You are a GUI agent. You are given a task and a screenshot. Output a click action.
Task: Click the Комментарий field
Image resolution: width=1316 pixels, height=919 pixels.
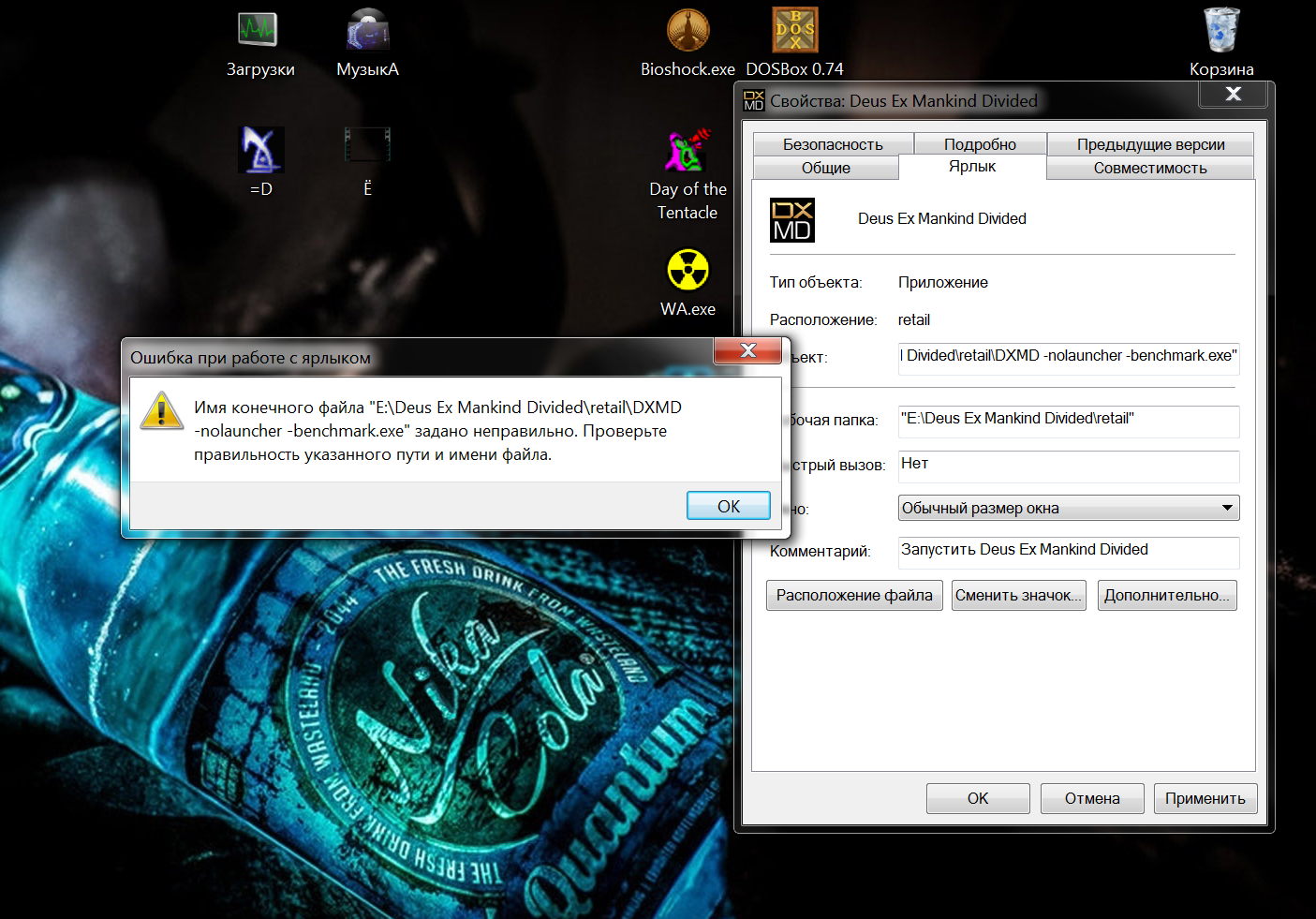click(1069, 551)
